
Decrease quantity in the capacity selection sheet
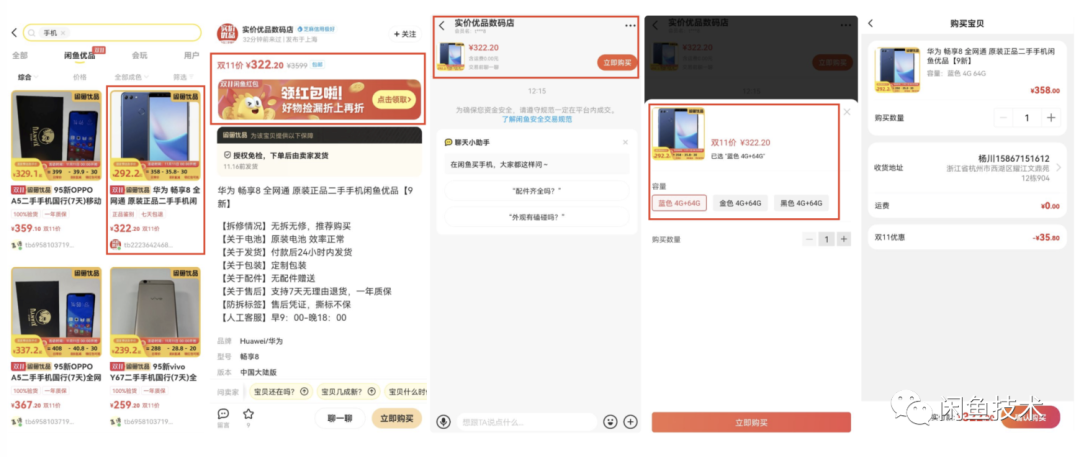[x=809, y=239]
